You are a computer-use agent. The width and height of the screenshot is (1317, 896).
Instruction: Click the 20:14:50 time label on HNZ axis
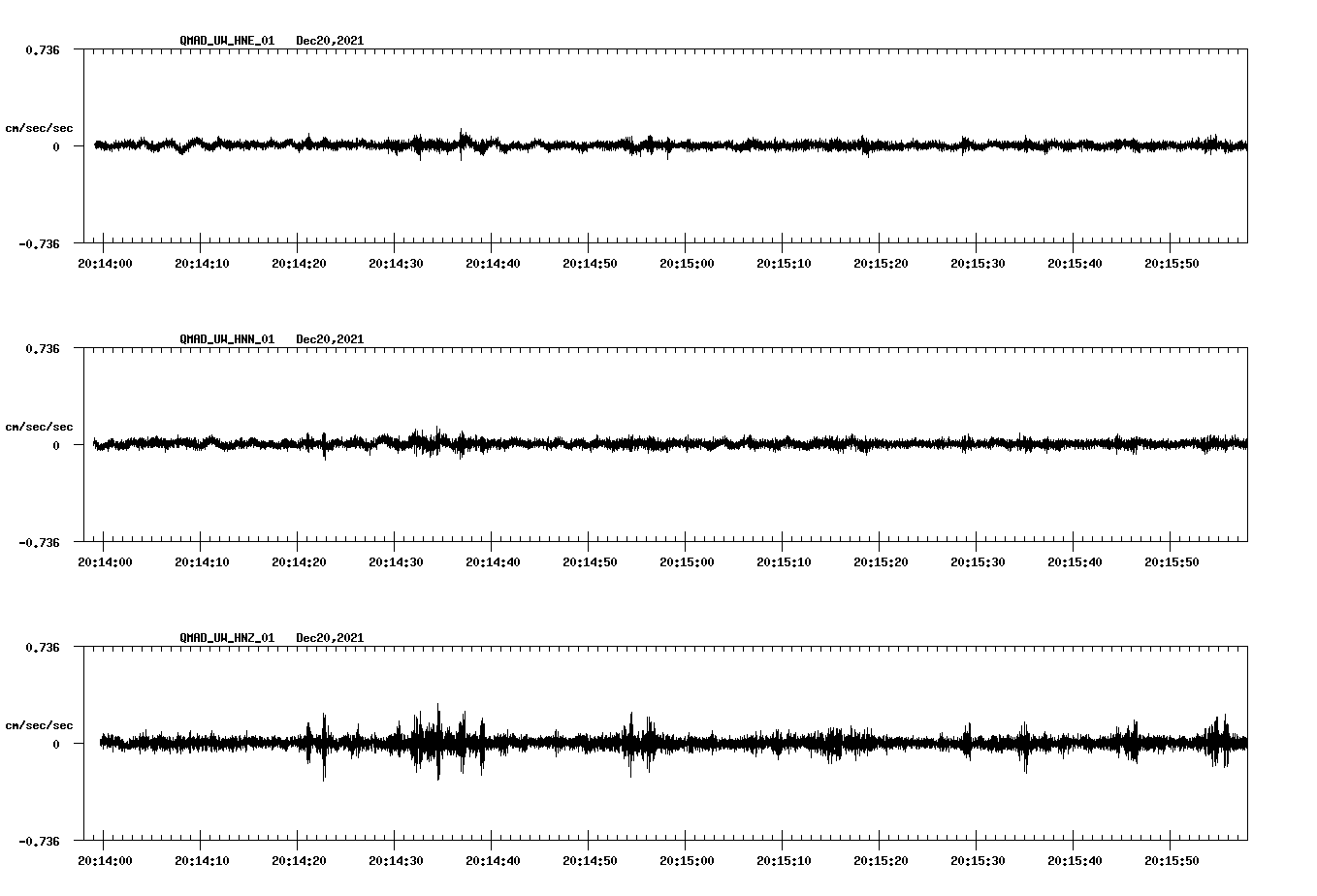590,861
